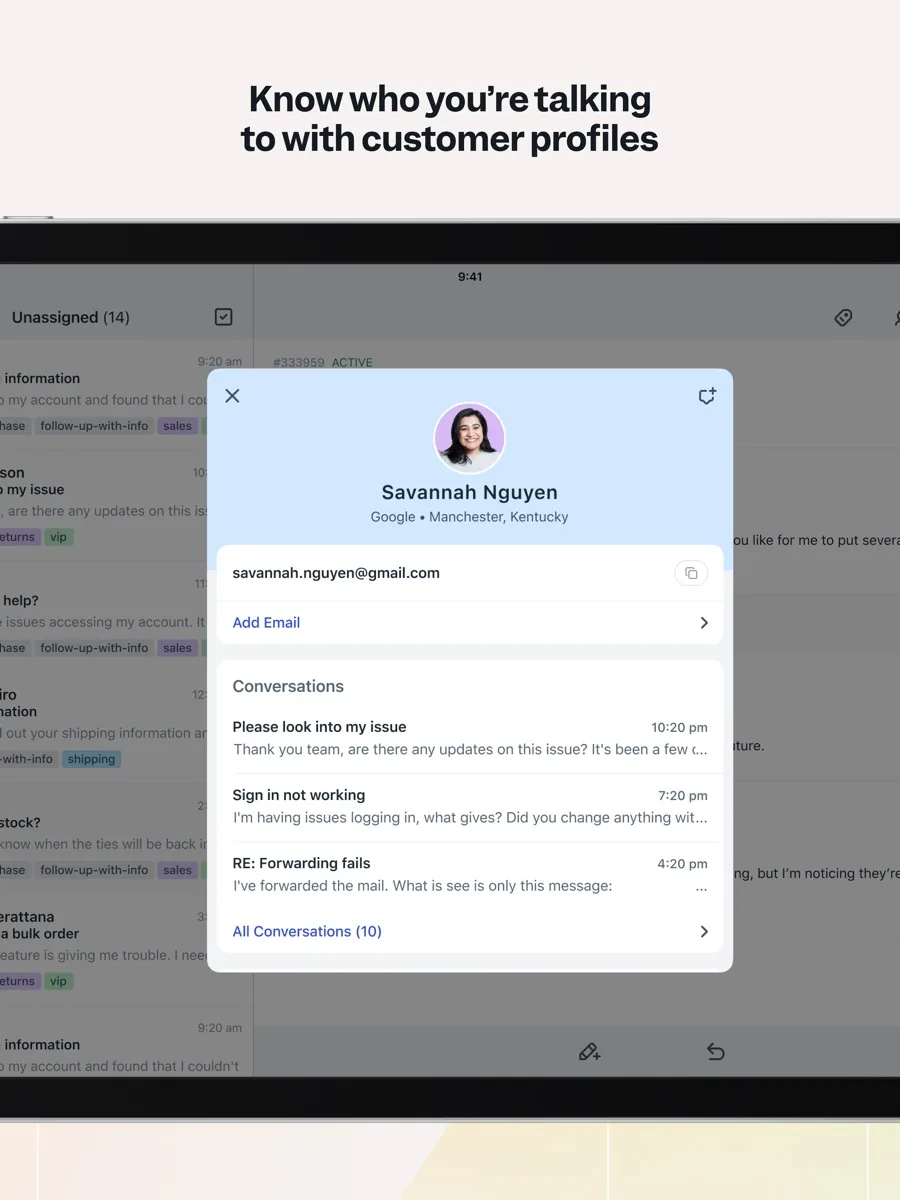Viewport: 900px width, 1200px height.
Task: Close the customer profile popup
Action: pos(232,396)
